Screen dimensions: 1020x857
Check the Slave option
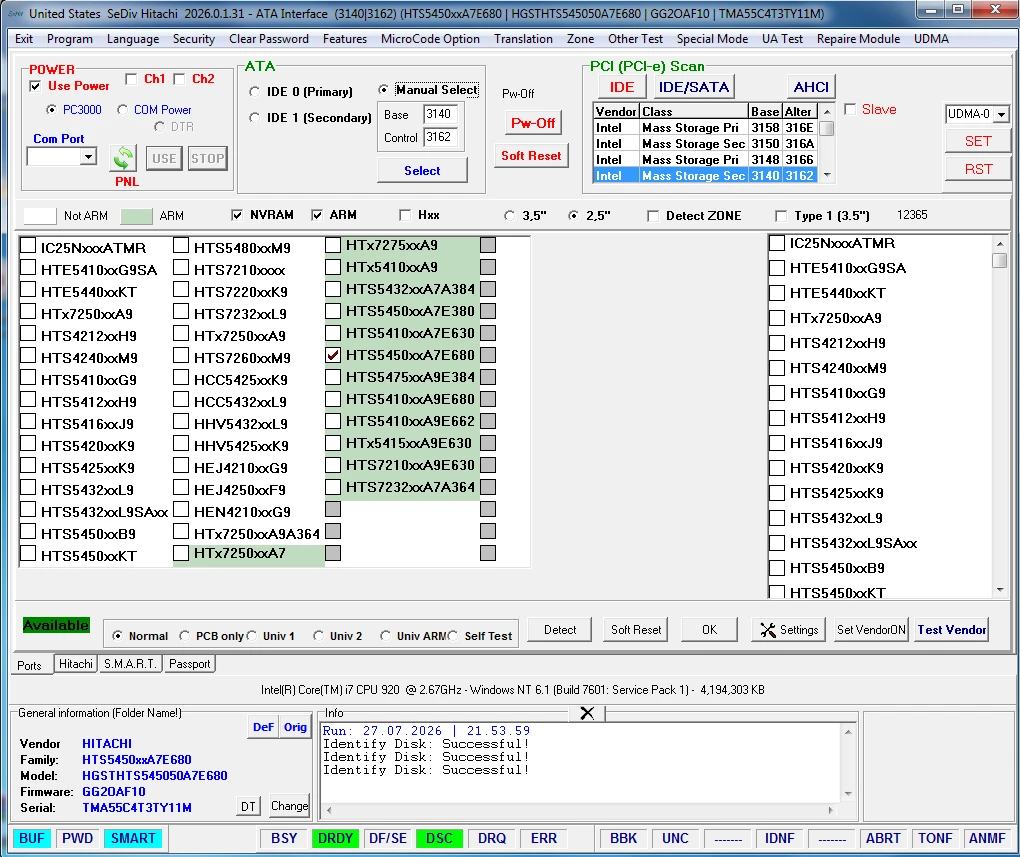[x=850, y=109]
